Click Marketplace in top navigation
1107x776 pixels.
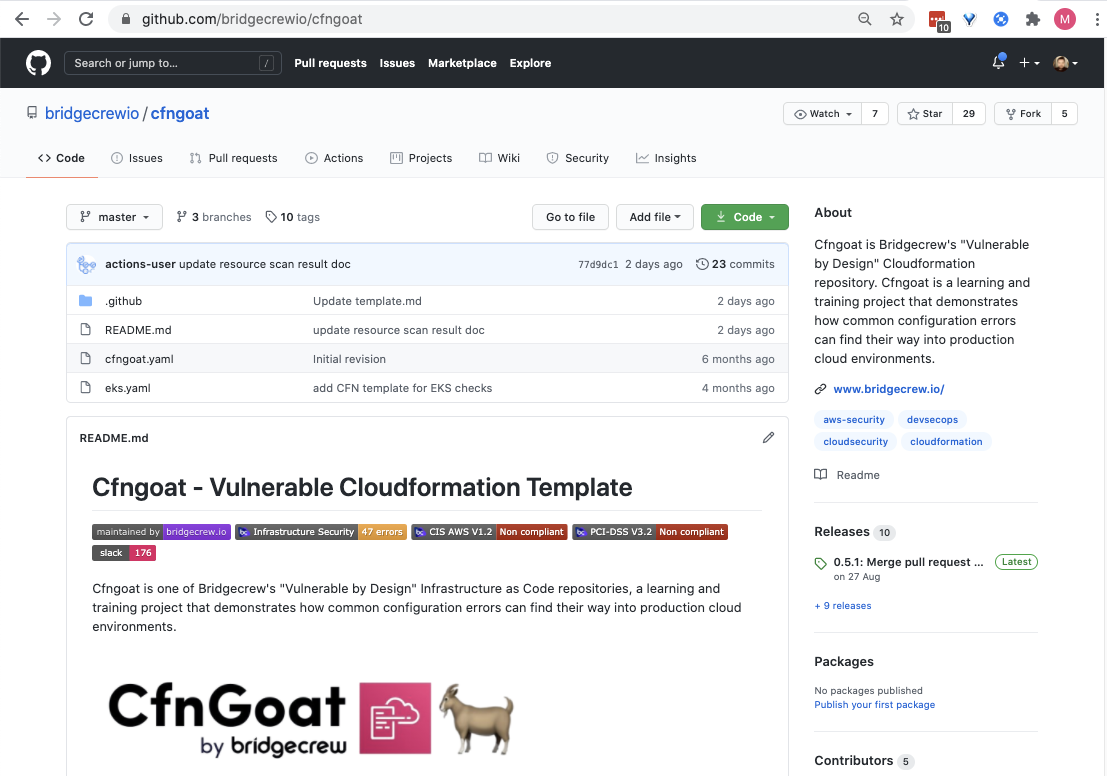click(x=462, y=63)
